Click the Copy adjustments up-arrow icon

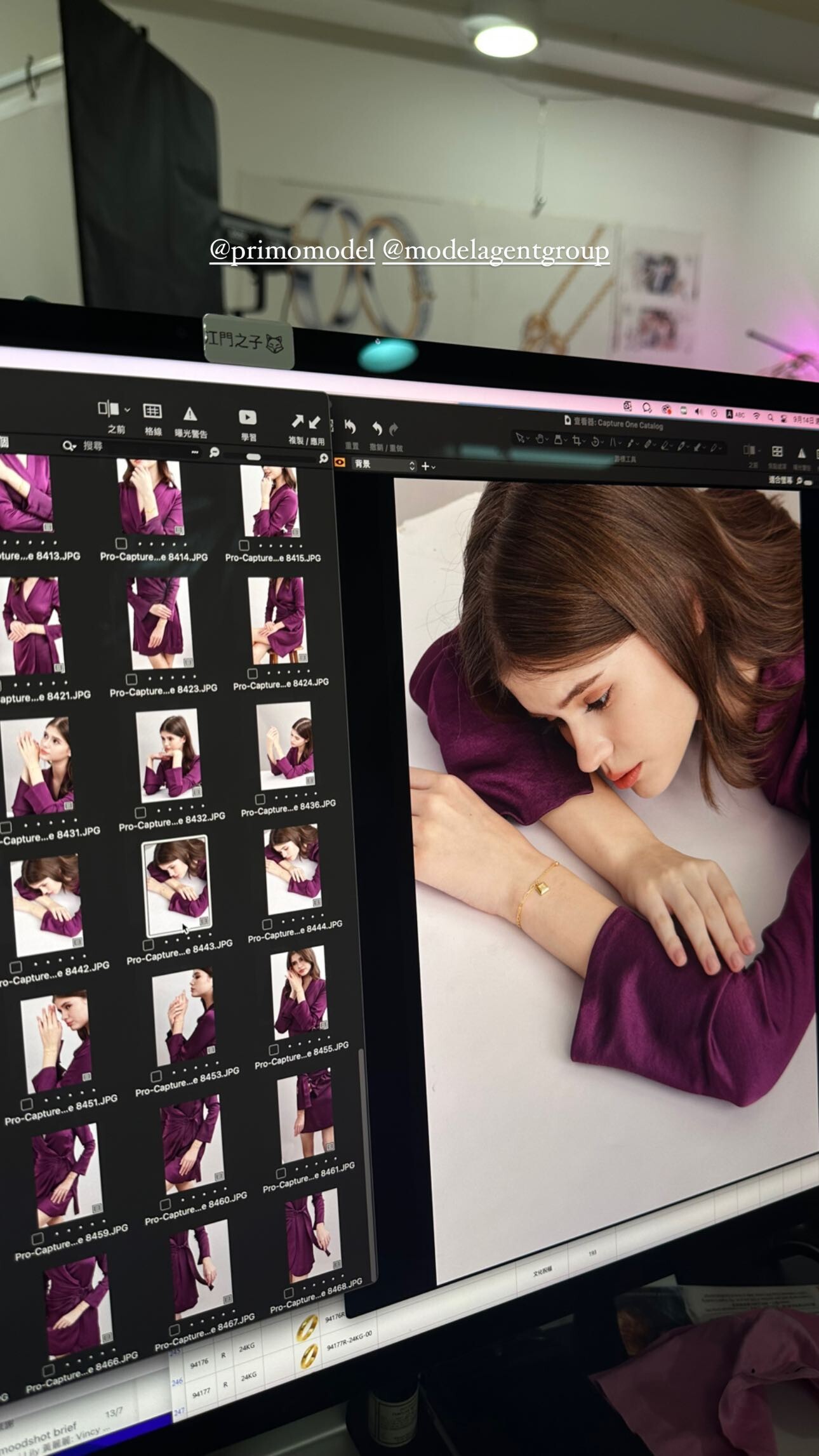(x=297, y=421)
